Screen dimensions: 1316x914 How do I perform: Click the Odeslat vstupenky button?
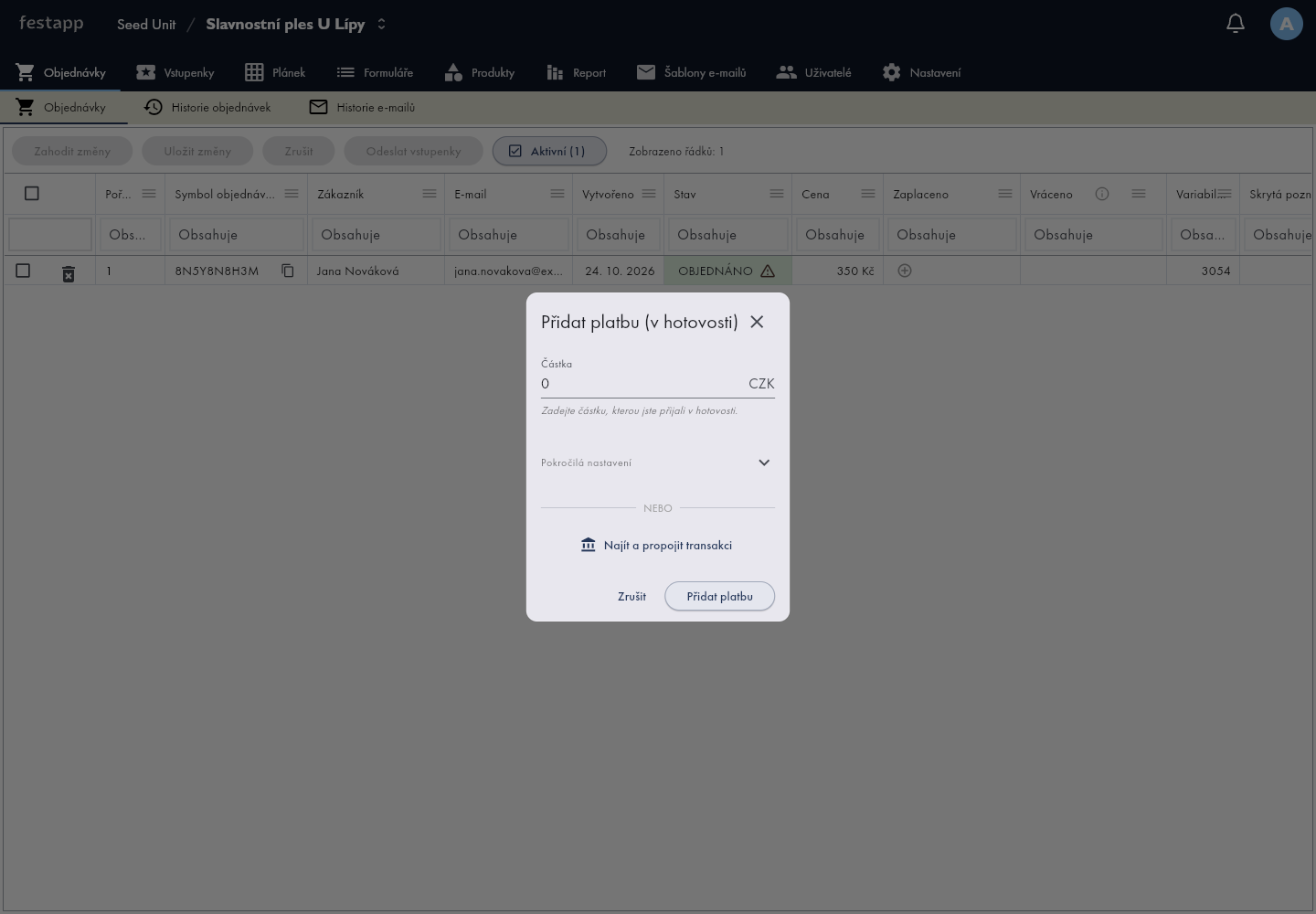point(413,151)
